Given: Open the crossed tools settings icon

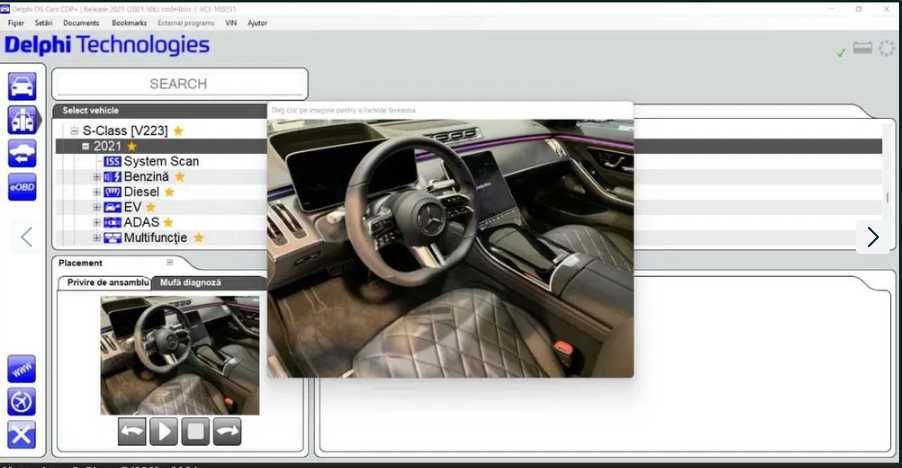Looking at the screenshot, I should [x=22, y=435].
